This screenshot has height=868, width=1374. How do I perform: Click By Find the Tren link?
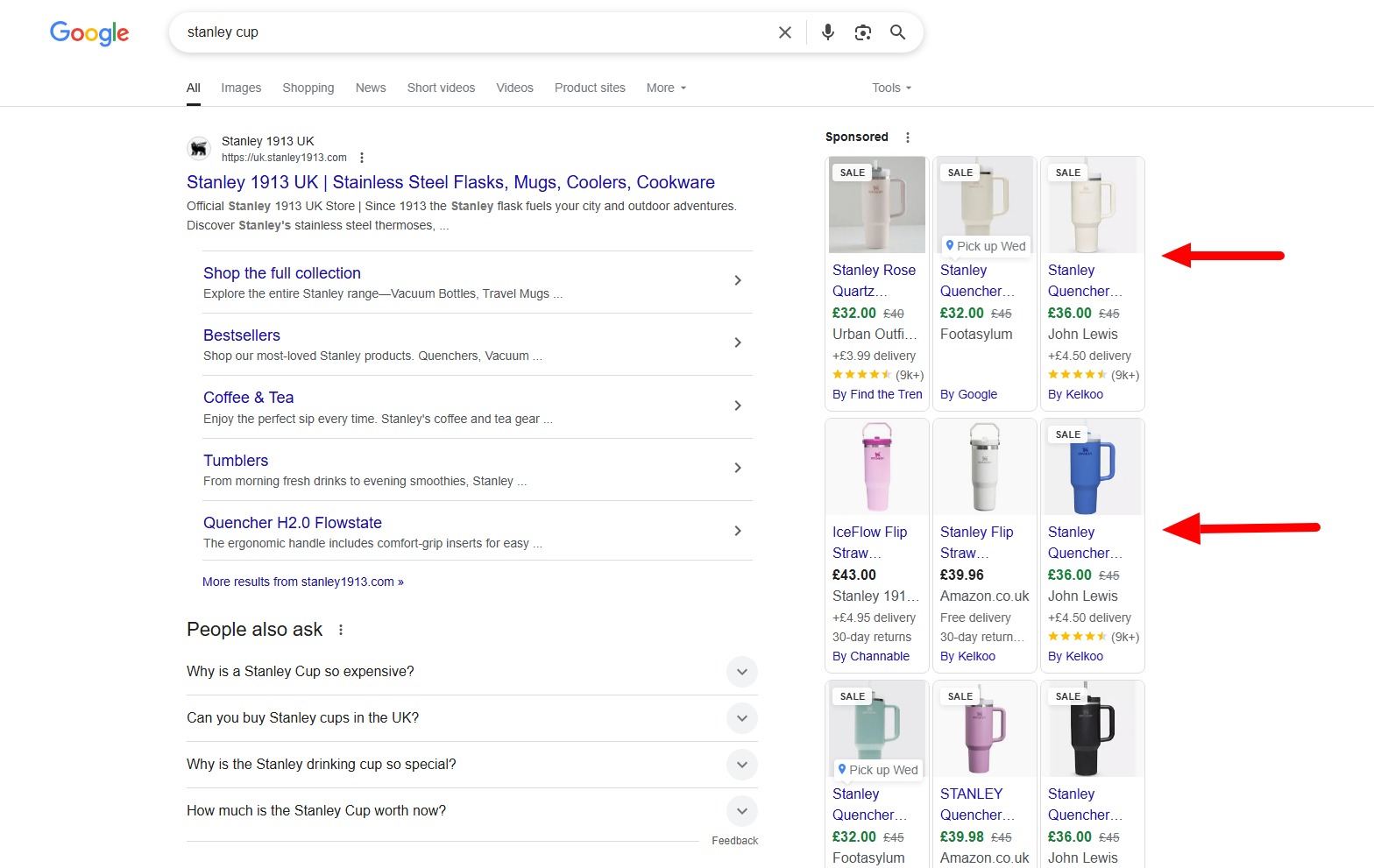click(877, 395)
